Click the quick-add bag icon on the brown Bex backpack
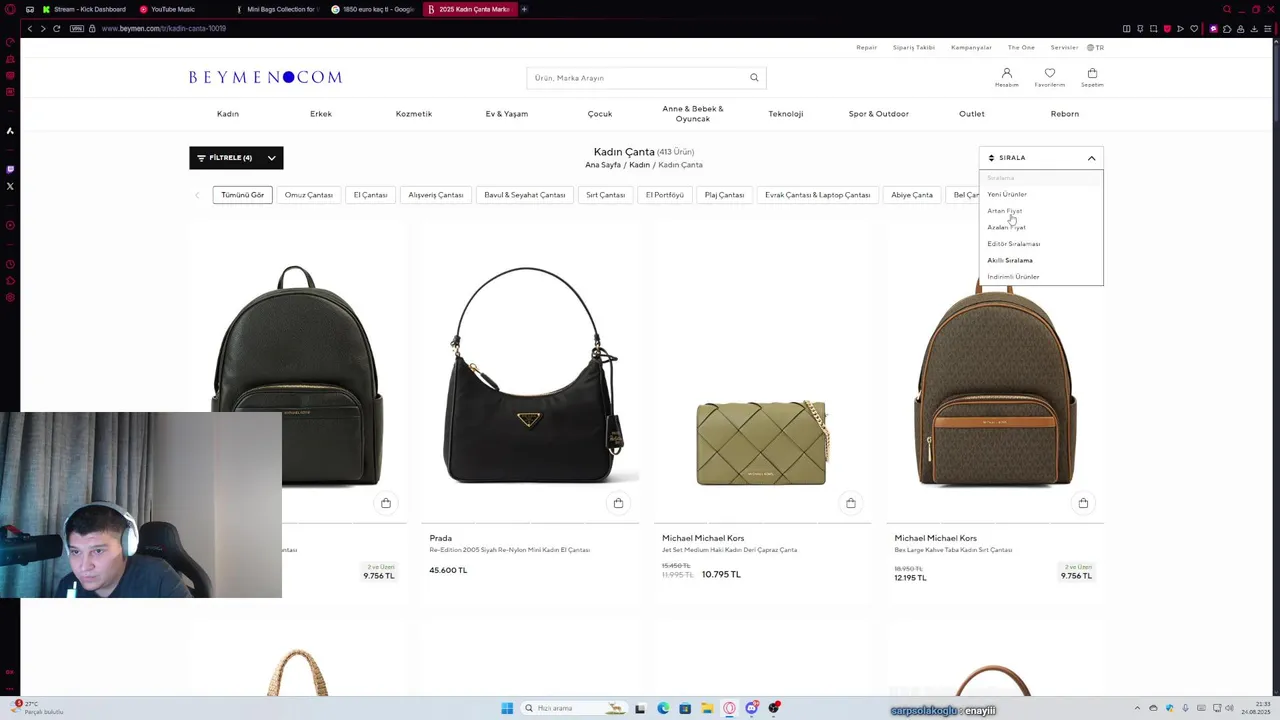Image resolution: width=1280 pixels, height=720 pixels. tap(1083, 503)
